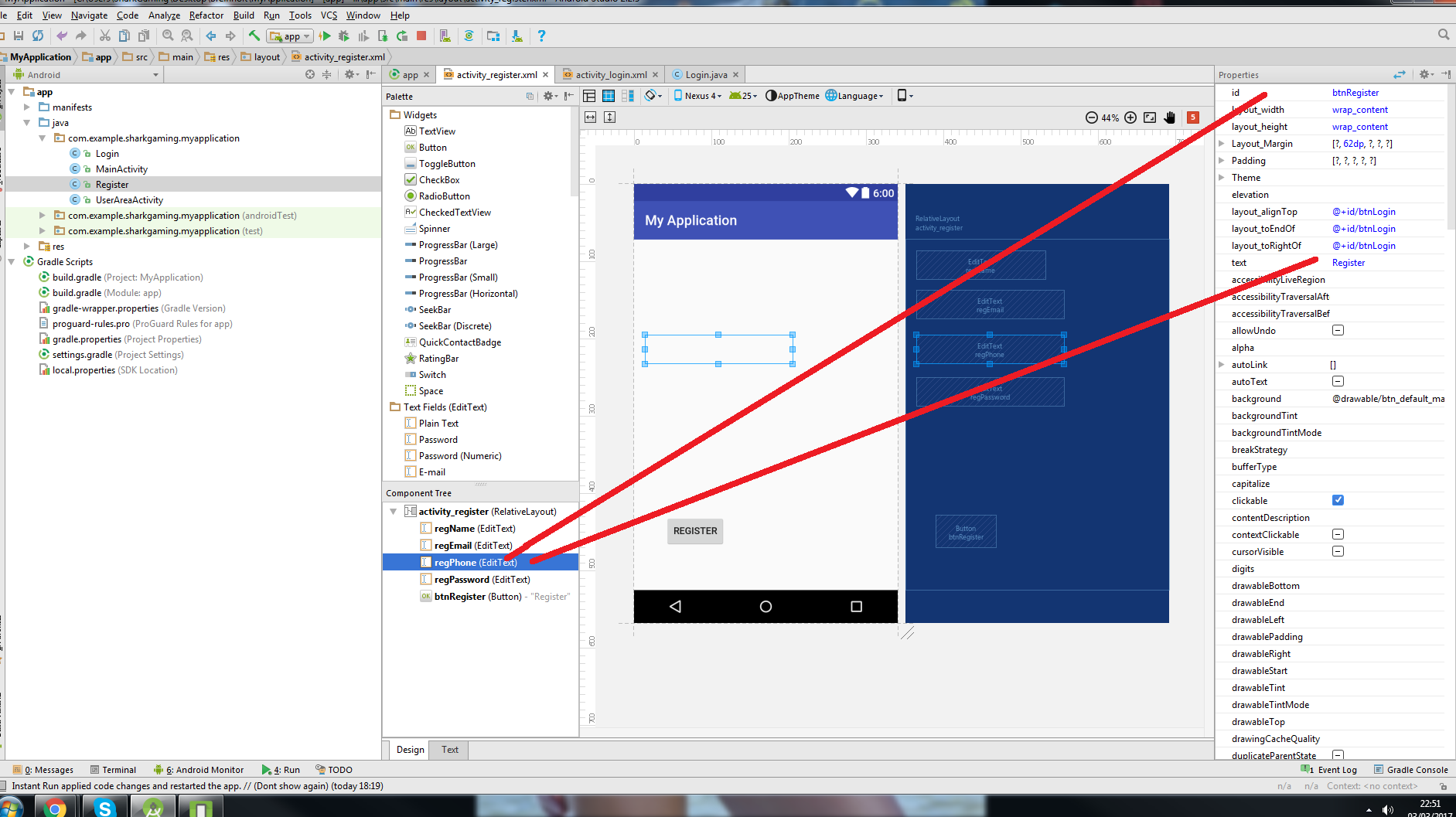Viewport: 1456px width, 817px height.
Task: Toggle the duplicateParentState checkbox
Action: click(1338, 754)
